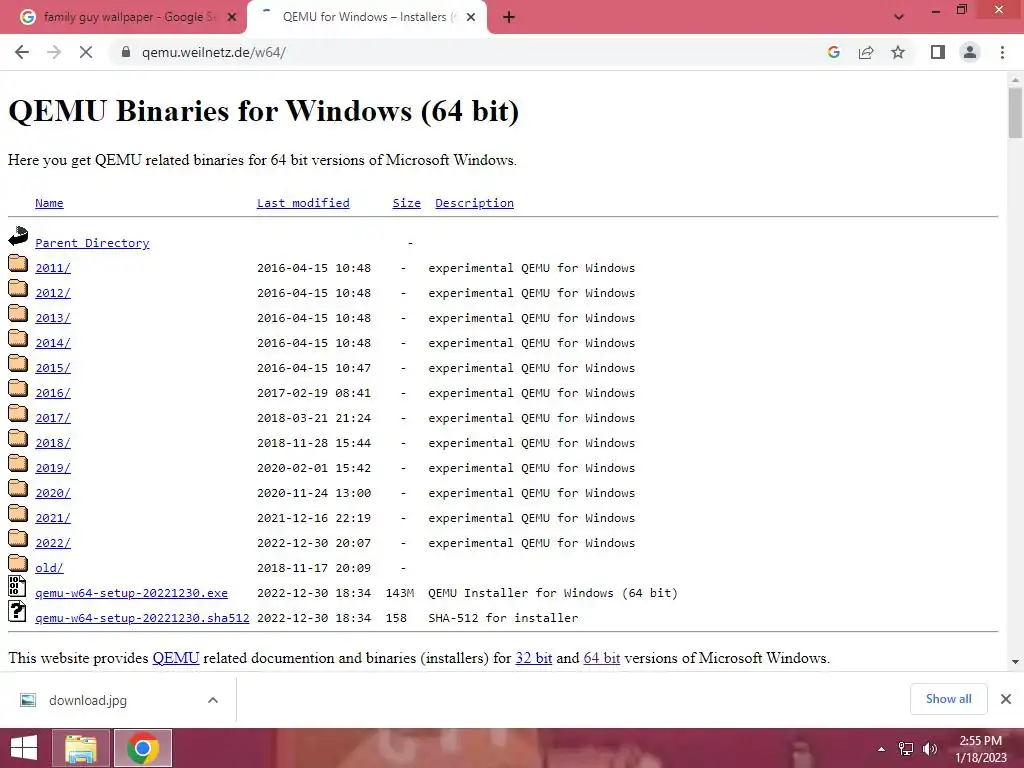Open the 2021/ directory link
1024x768 pixels.
[x=53, y=518]
